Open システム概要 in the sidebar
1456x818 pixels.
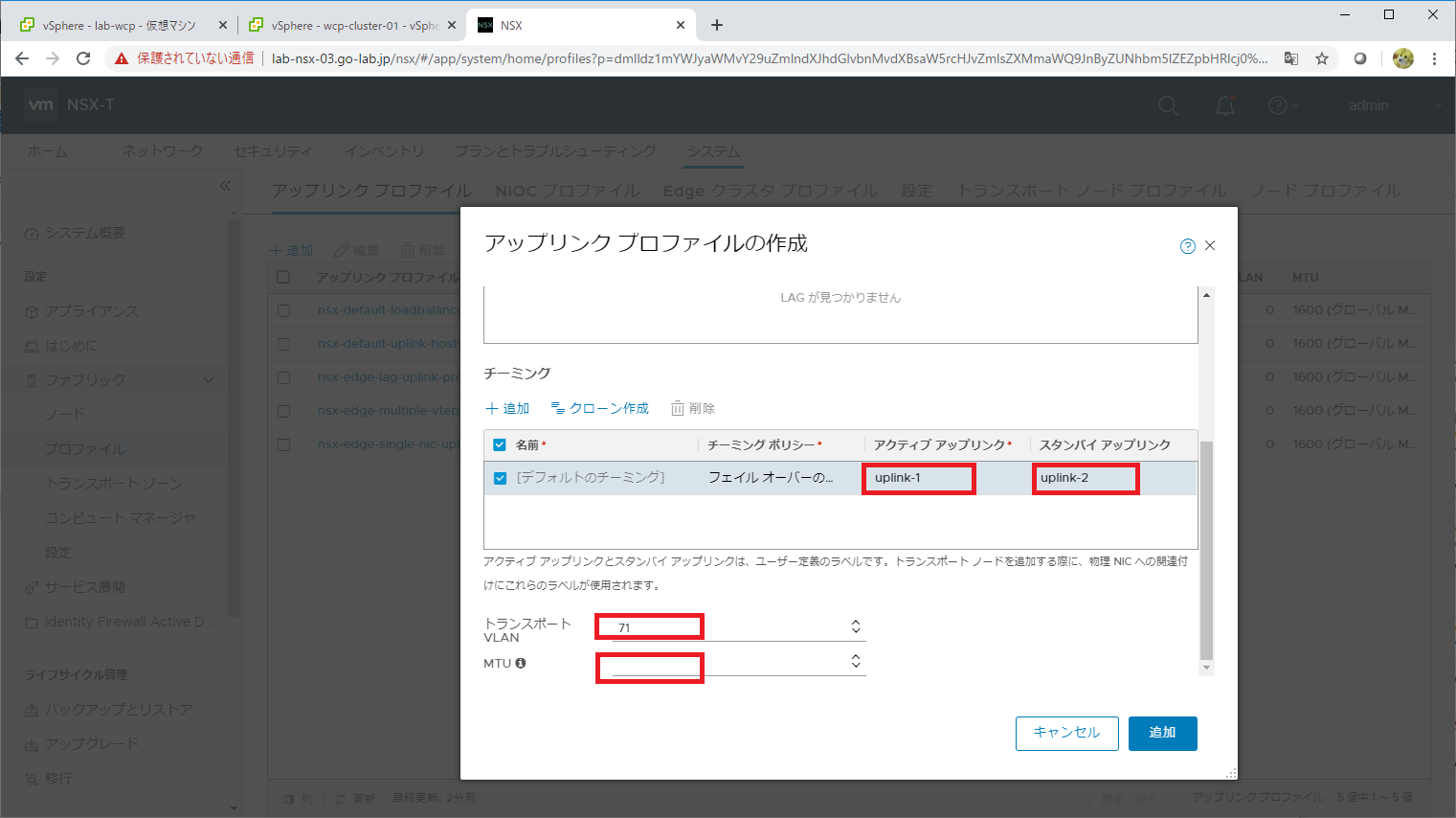tap(85, 233)
